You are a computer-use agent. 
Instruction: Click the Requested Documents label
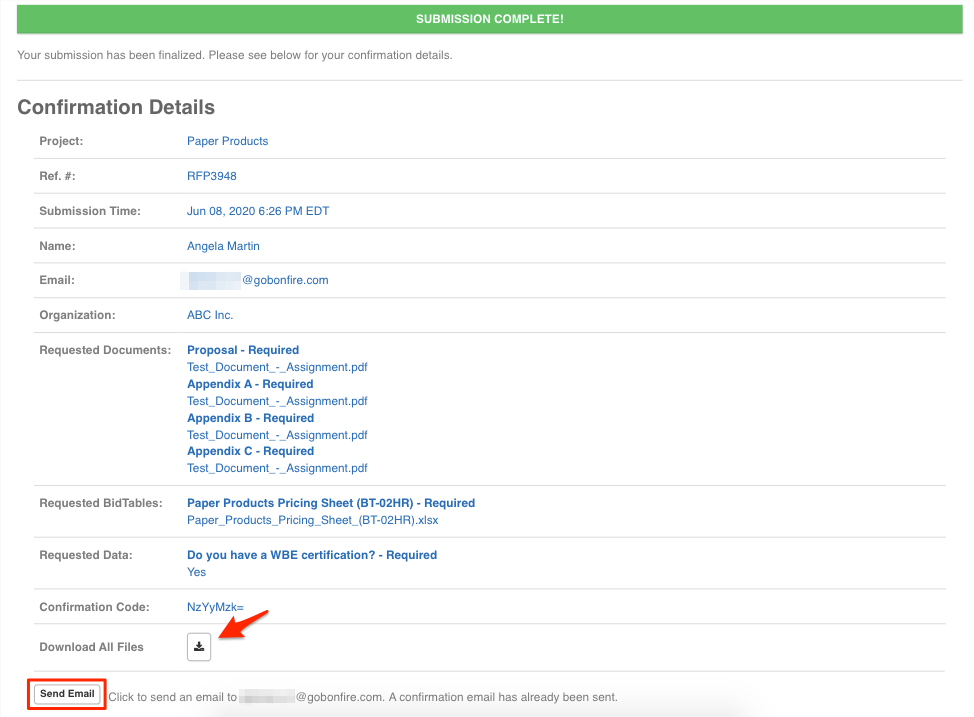[105, 350]
